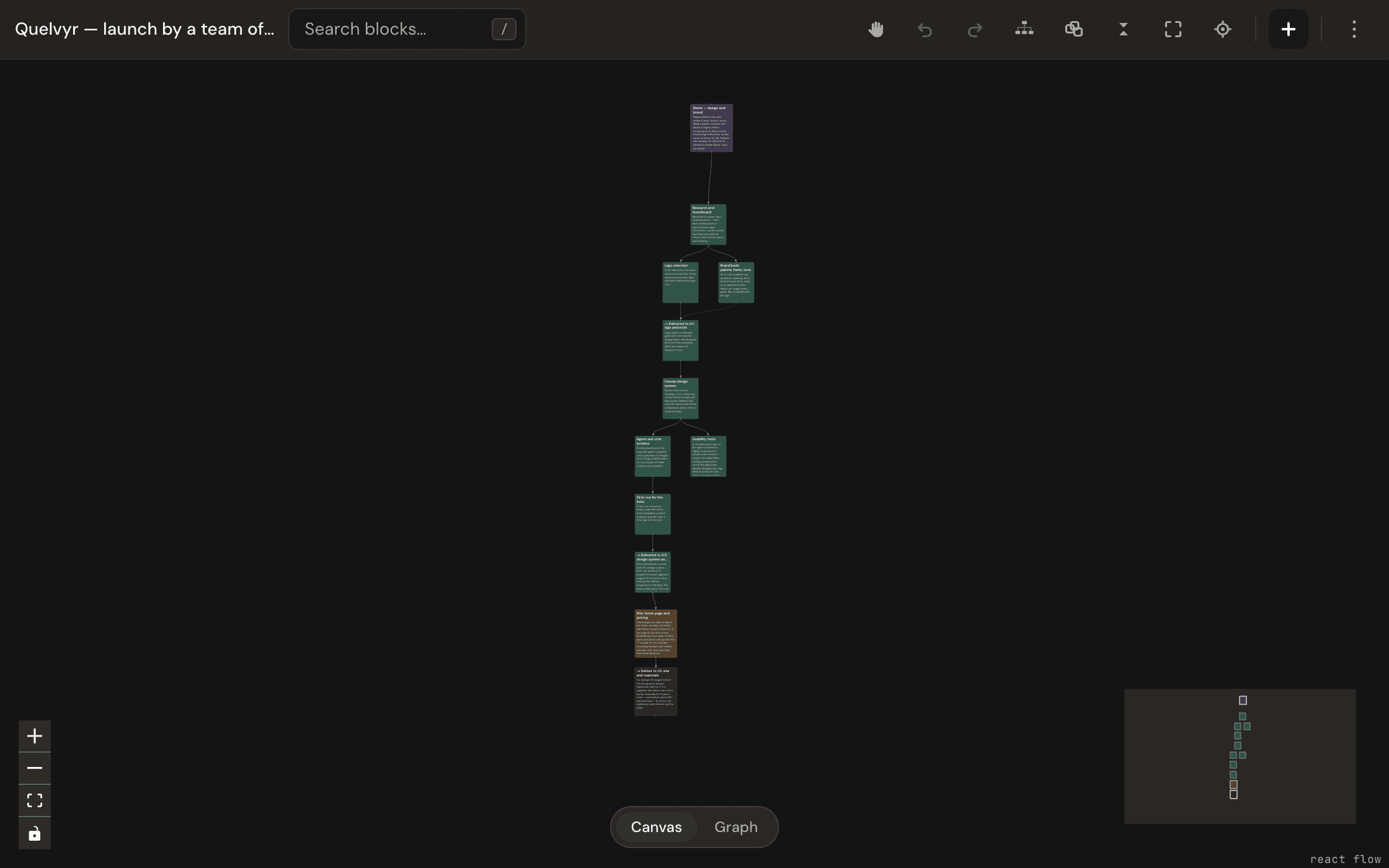Click the brown node in the minimap
Image resolution: width=1389 pixels, height=868 pixels.
(1233, 785)
